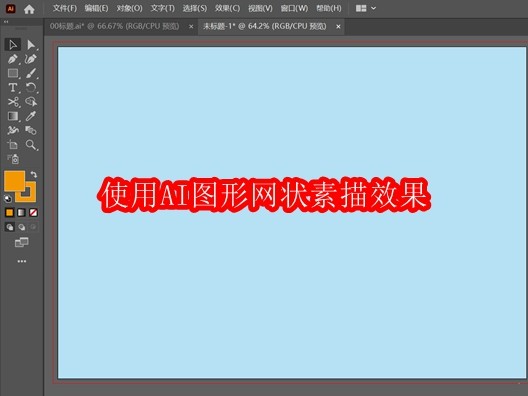
Task: Select the Zoom tool
Action: pyautogui.click(x=31, y=145)
